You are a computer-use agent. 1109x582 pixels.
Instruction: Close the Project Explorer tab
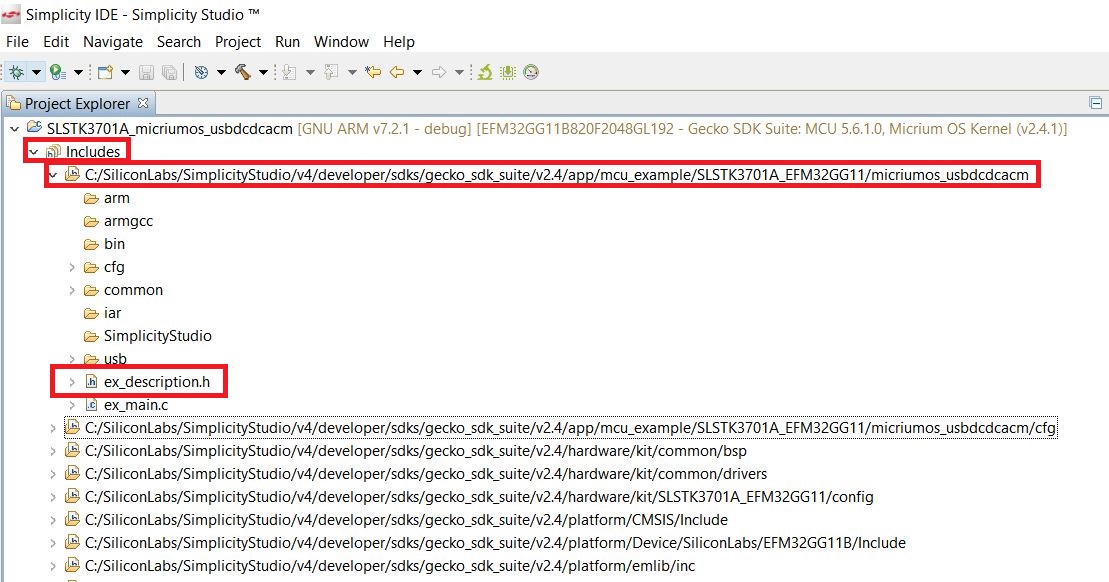(142, 103)
